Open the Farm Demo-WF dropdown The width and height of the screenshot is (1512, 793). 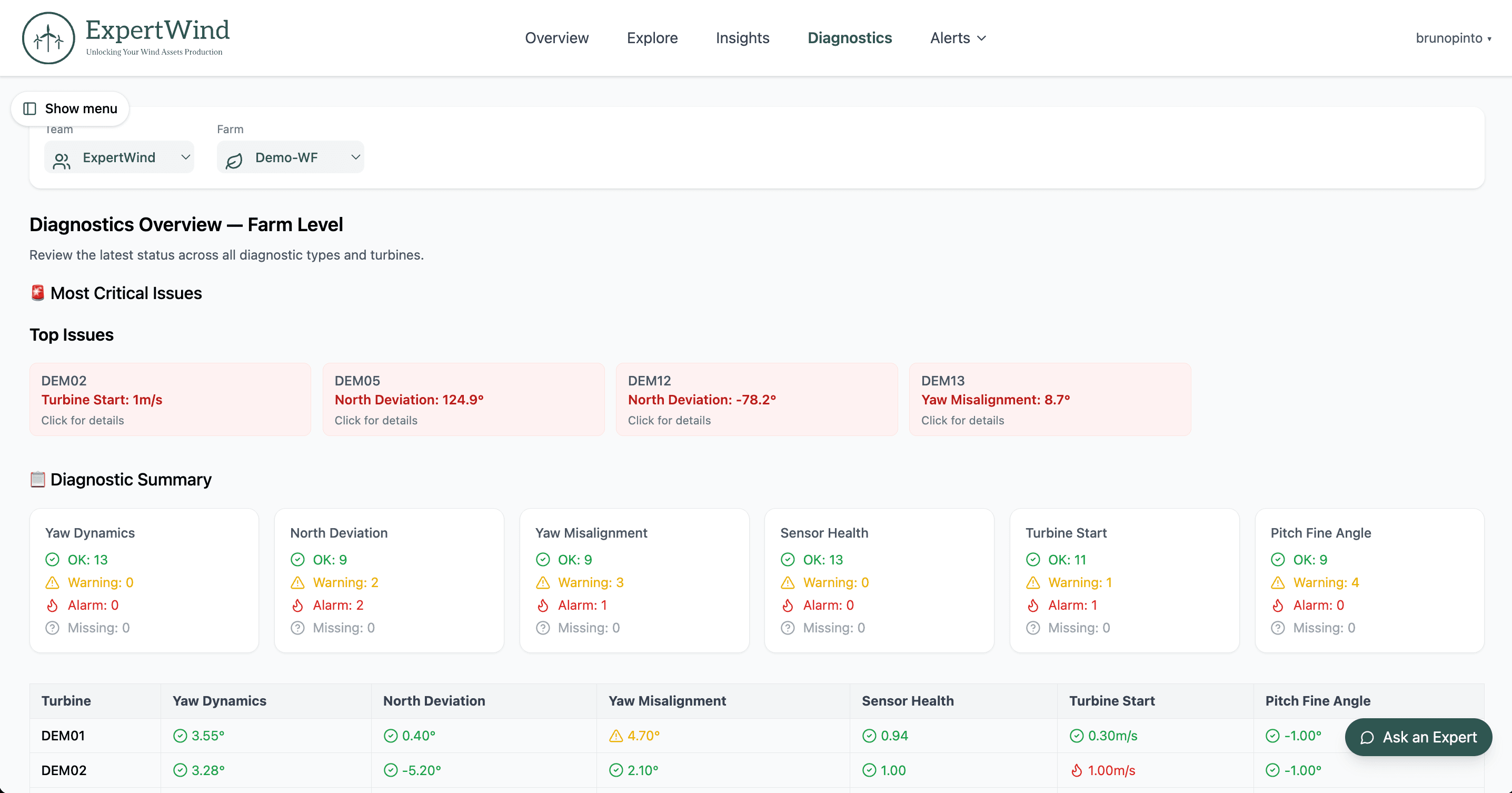pos(291,157)
